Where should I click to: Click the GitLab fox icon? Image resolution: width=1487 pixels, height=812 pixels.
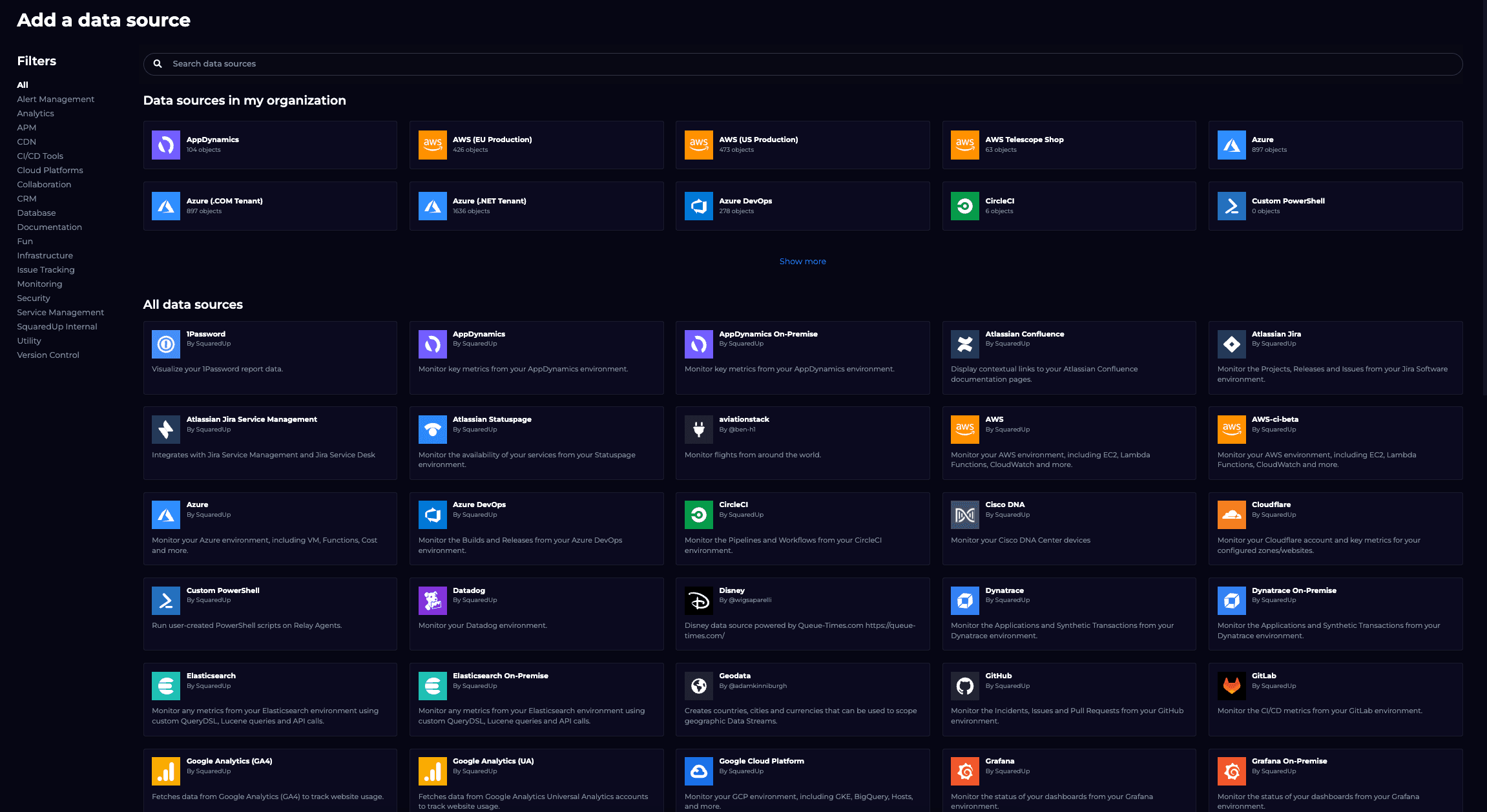point(1232,686)
